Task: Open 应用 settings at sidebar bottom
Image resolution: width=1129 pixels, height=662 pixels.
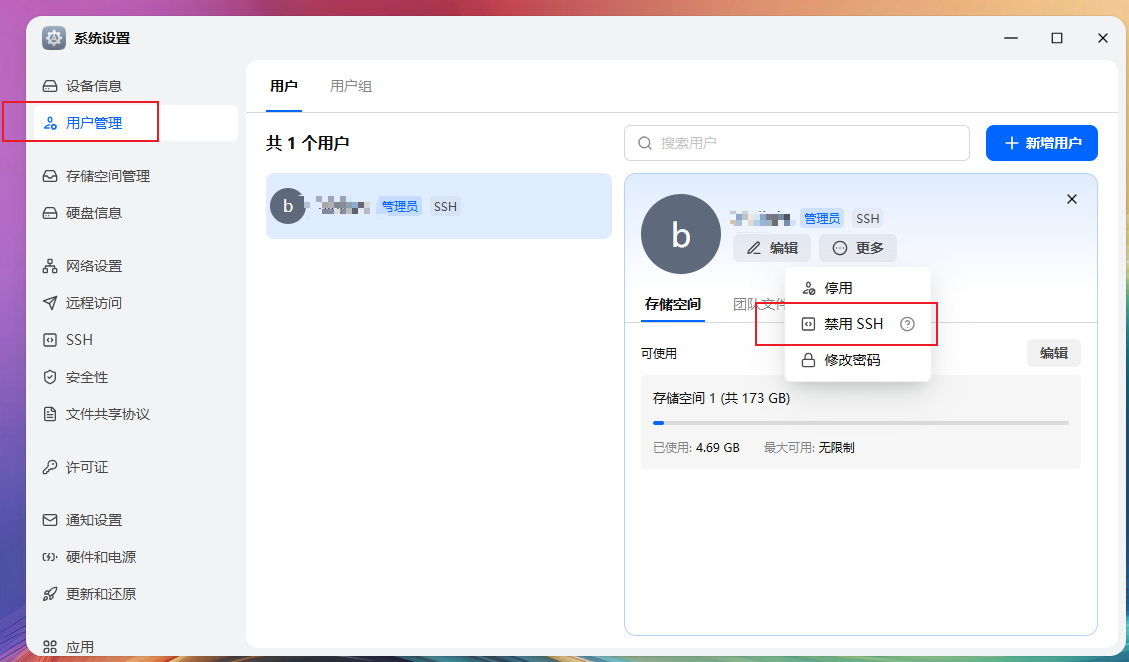Action: point(68,647)
